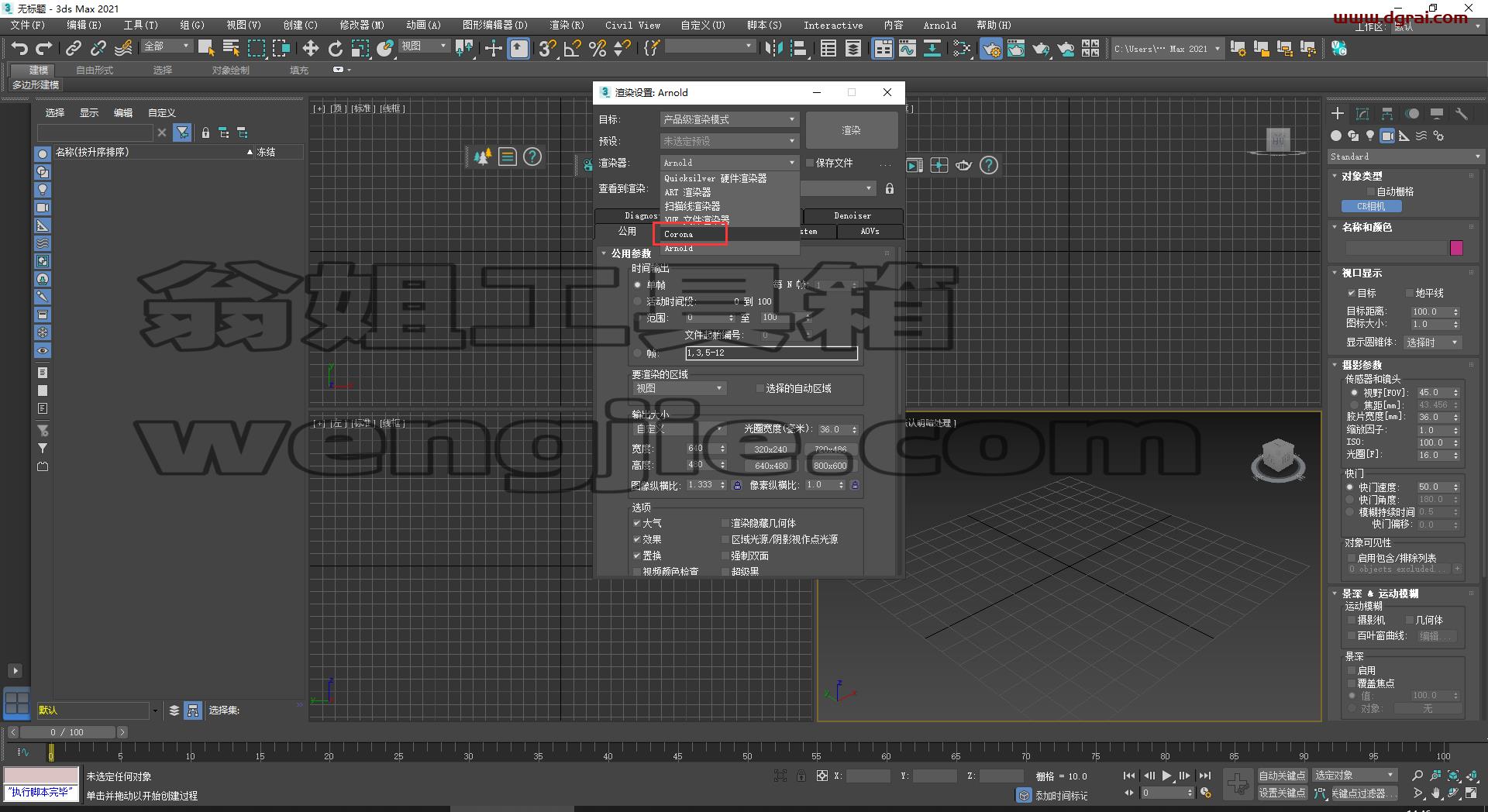This screenshot has width=1488, height=812.
Task: Click the 渲染 render button
Action: pyautogui.click(x=852, y=130)
